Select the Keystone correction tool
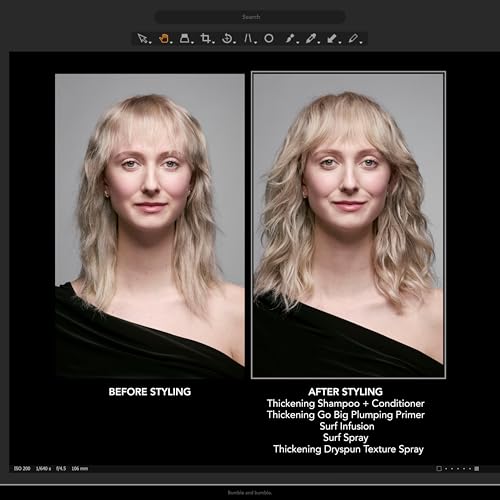Viewport: 500px width, 500px height. [248, 39]
